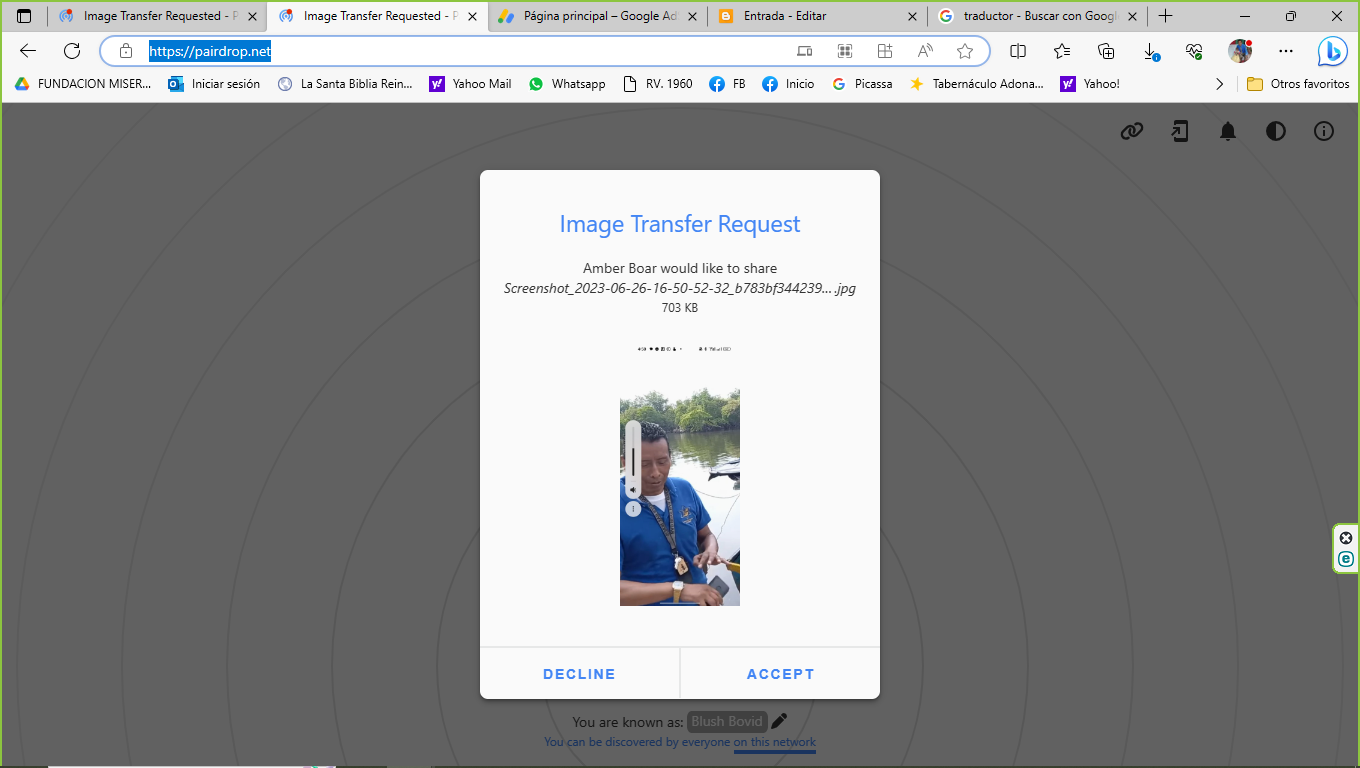This screenshot has height=768, width=1360.
Task: Open the downloads icon
Action: [x=1151, y=51]
